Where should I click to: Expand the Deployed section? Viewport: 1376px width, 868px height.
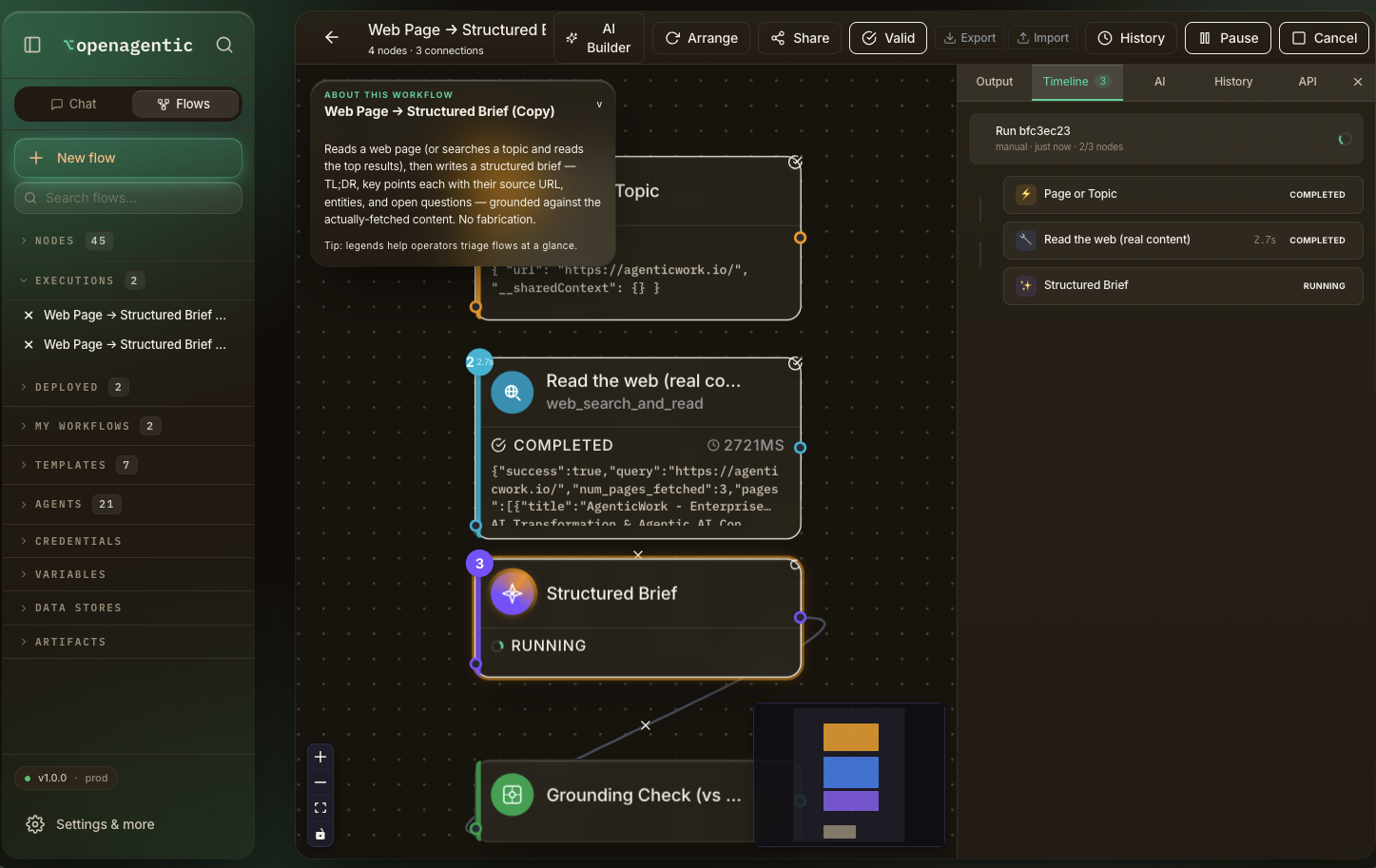[128, 387]
